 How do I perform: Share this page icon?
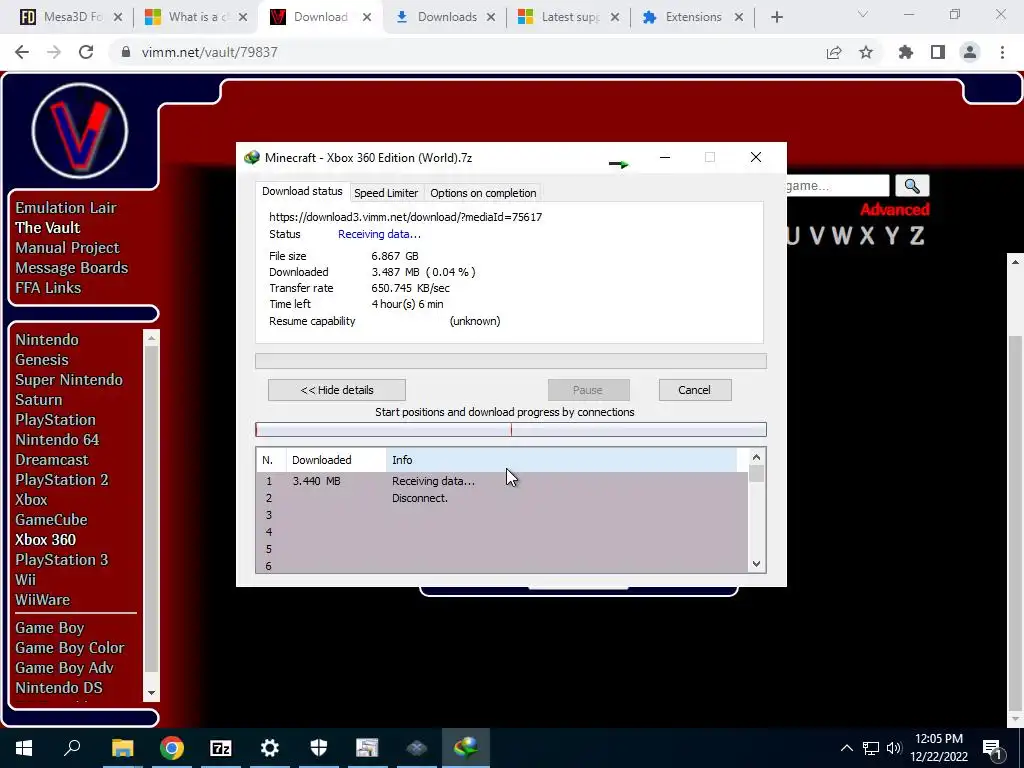(834, 52)
